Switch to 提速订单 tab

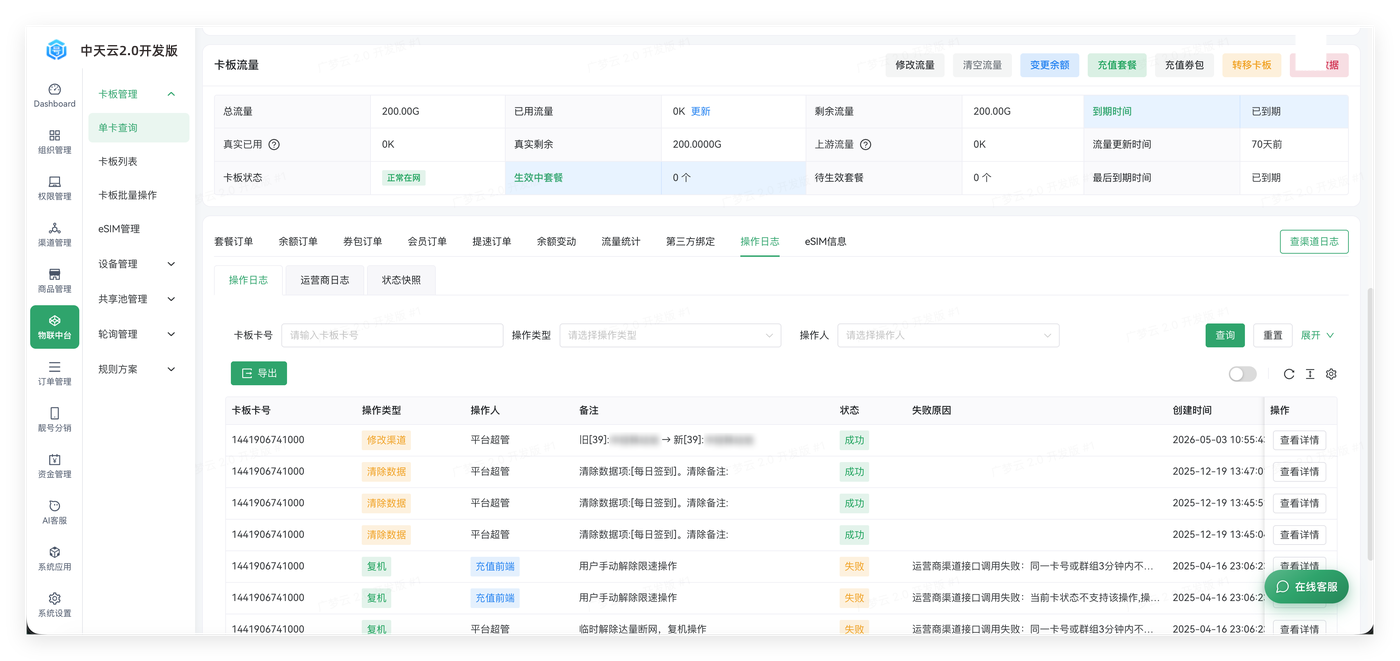[492, 241]
